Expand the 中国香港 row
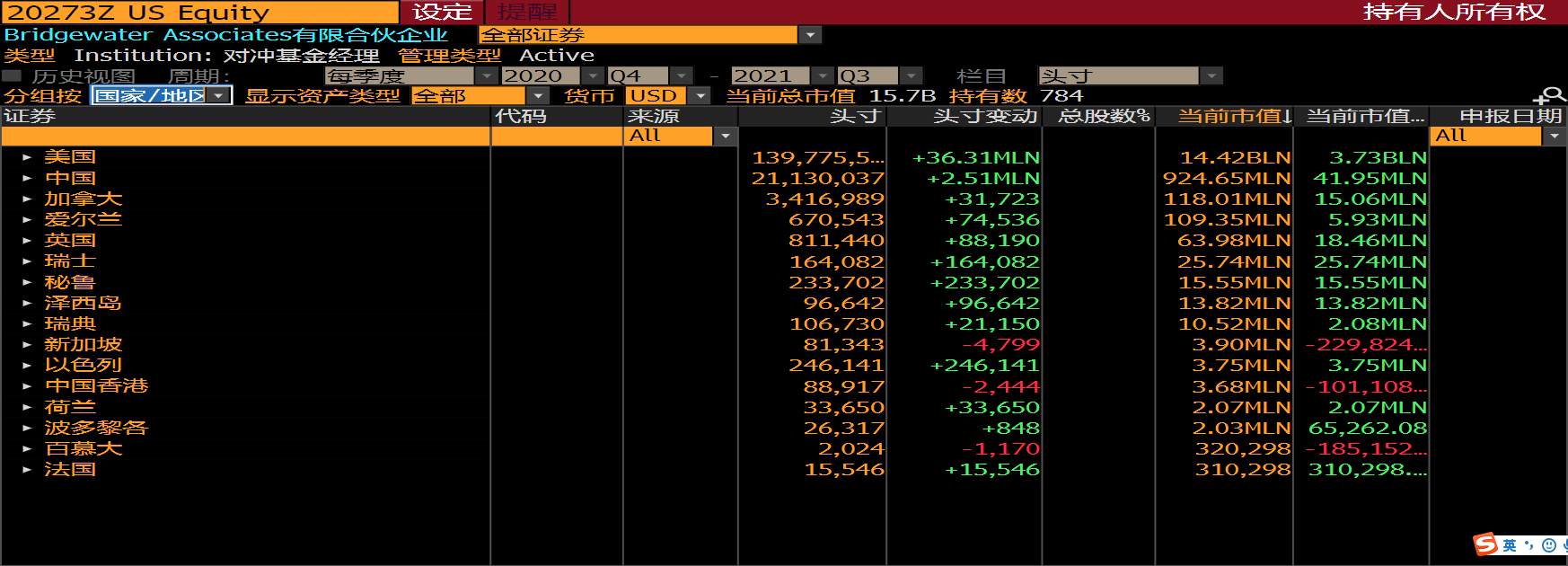This screenshot has height=566, width=1568. pyautogui.click(x=27, y=386)
